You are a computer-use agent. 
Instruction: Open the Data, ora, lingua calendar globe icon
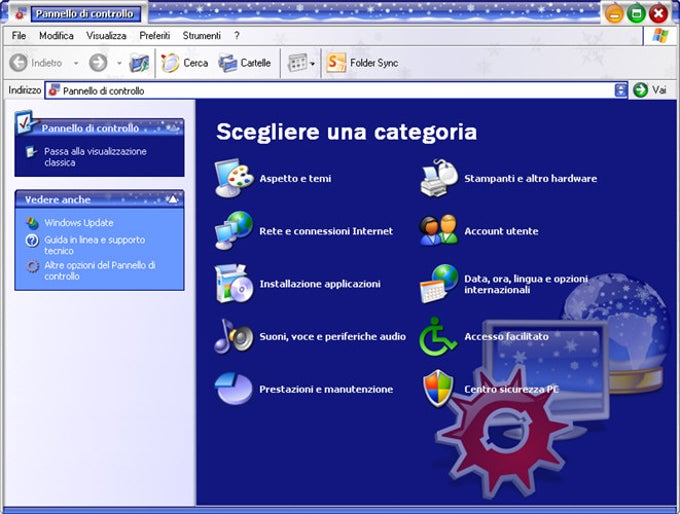tap(439, 284)
